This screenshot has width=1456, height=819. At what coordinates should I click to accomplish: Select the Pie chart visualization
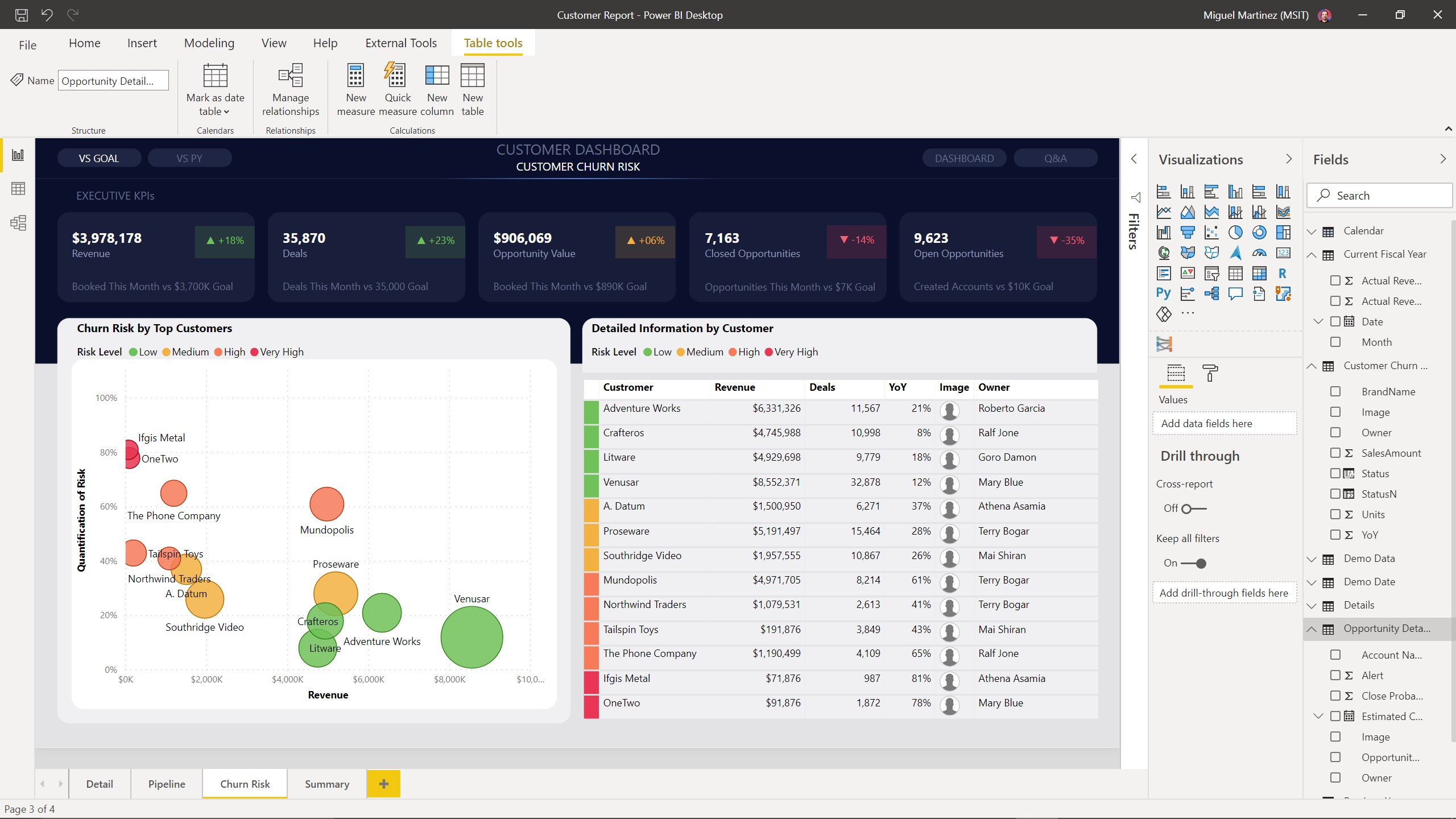coord(1235,232)
